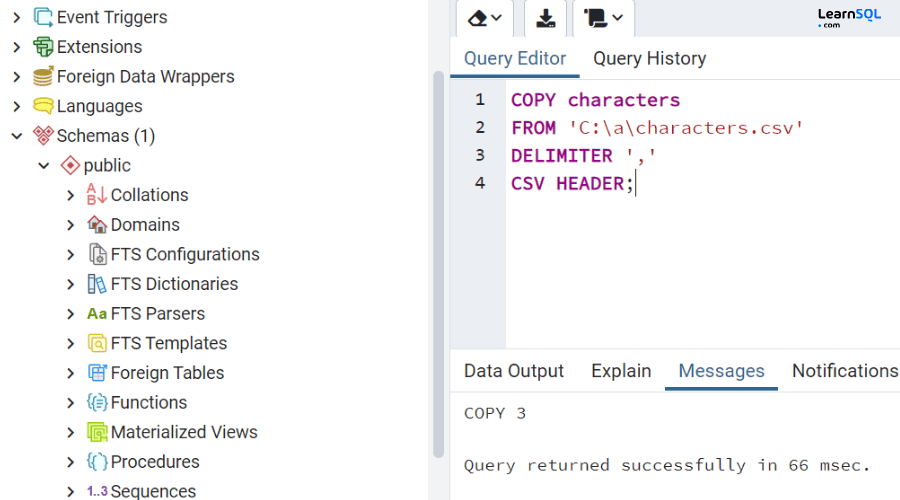Viewport: 900px width, 500px height.
Task: Switch to the Explain tab
Action: click(621, 371)
